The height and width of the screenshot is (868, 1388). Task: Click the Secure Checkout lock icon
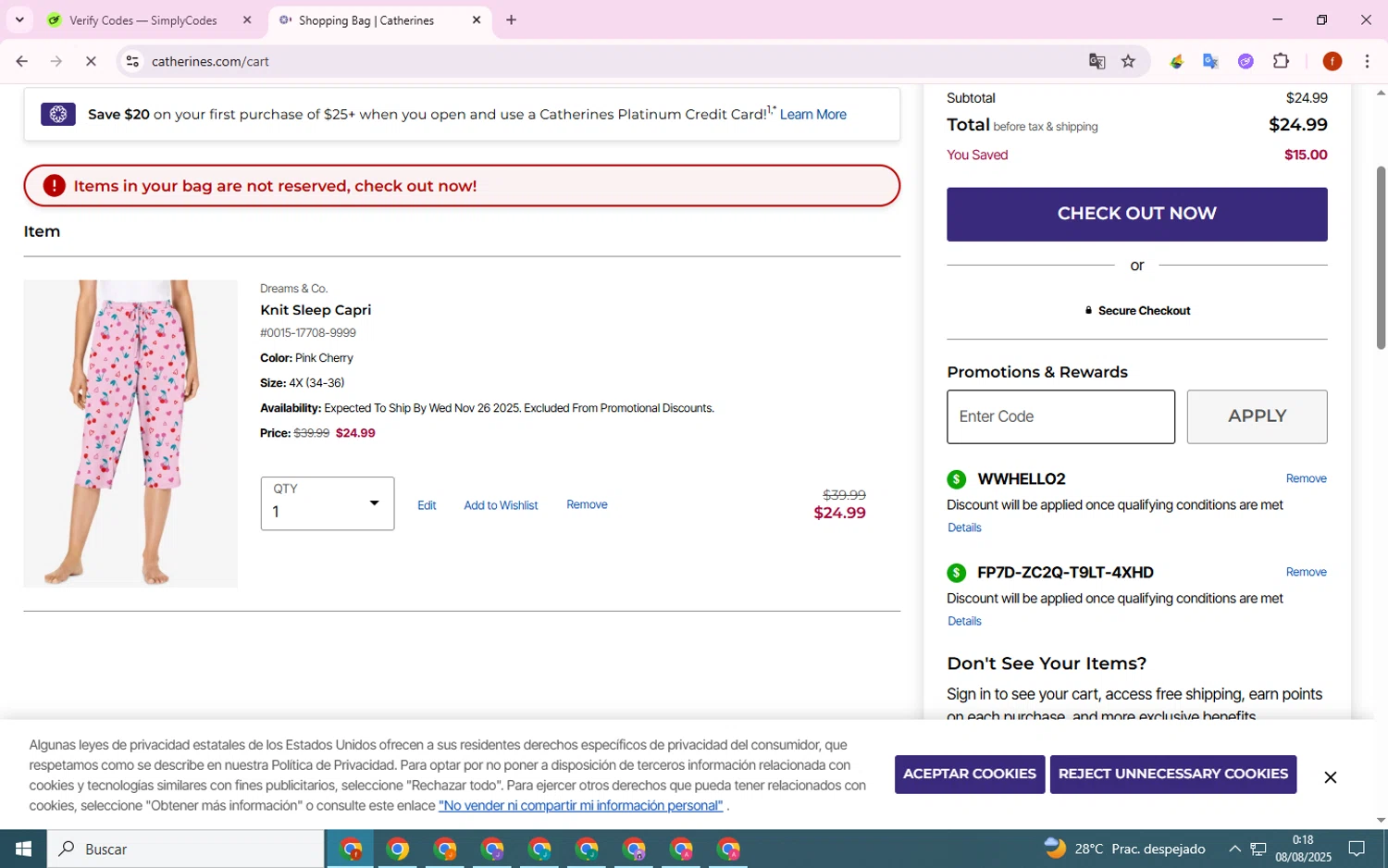[x=1088, y=311]
